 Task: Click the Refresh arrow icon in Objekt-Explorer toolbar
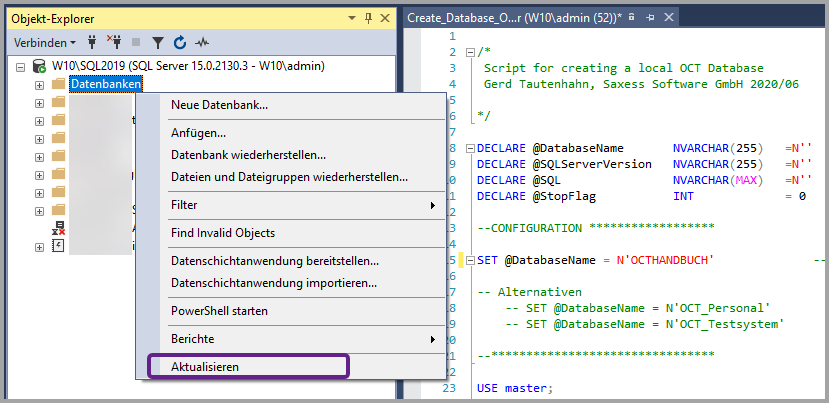(x=180, y=43)
